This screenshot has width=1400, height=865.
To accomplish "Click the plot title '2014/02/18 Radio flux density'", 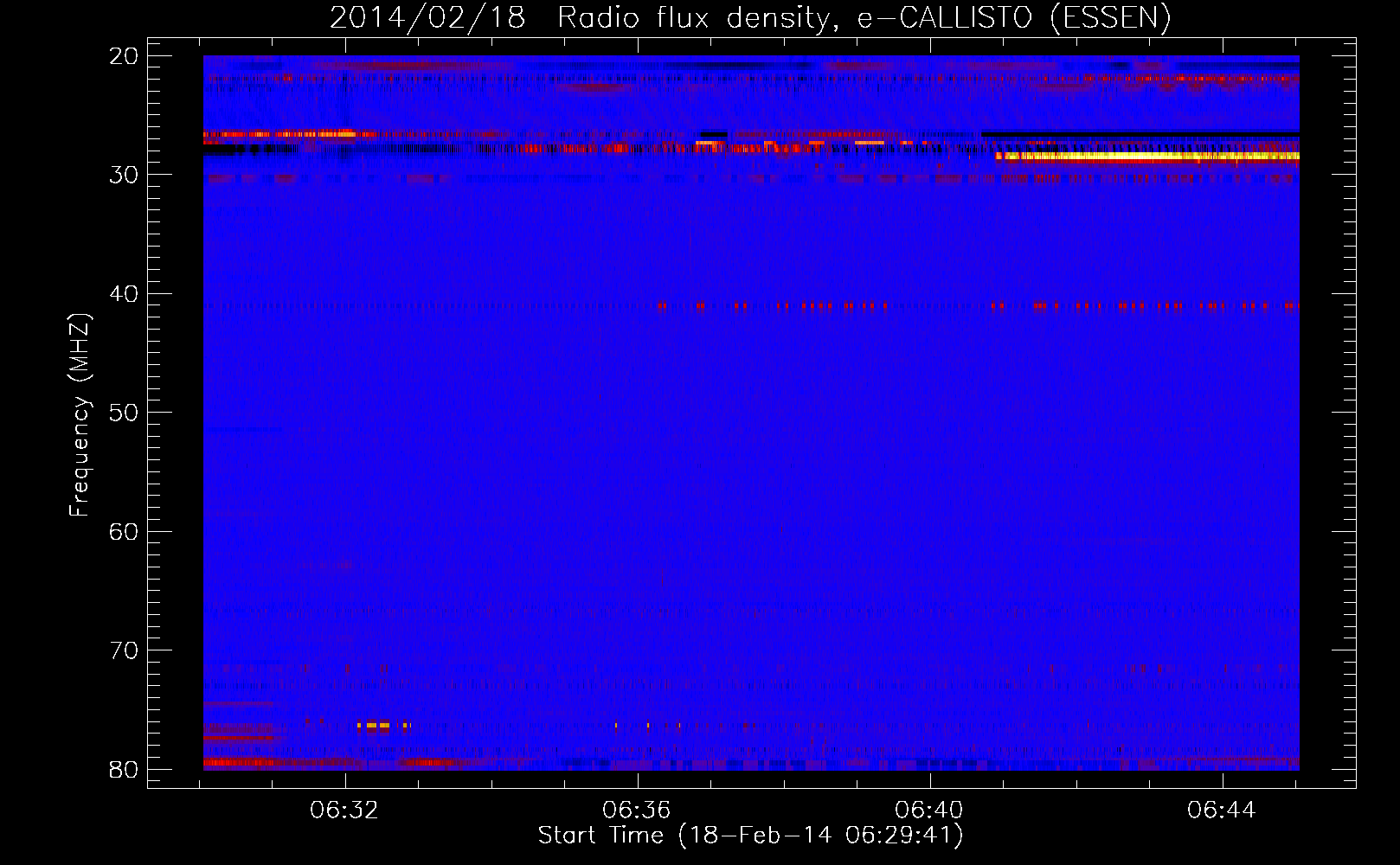I will (x=750, y=17).
